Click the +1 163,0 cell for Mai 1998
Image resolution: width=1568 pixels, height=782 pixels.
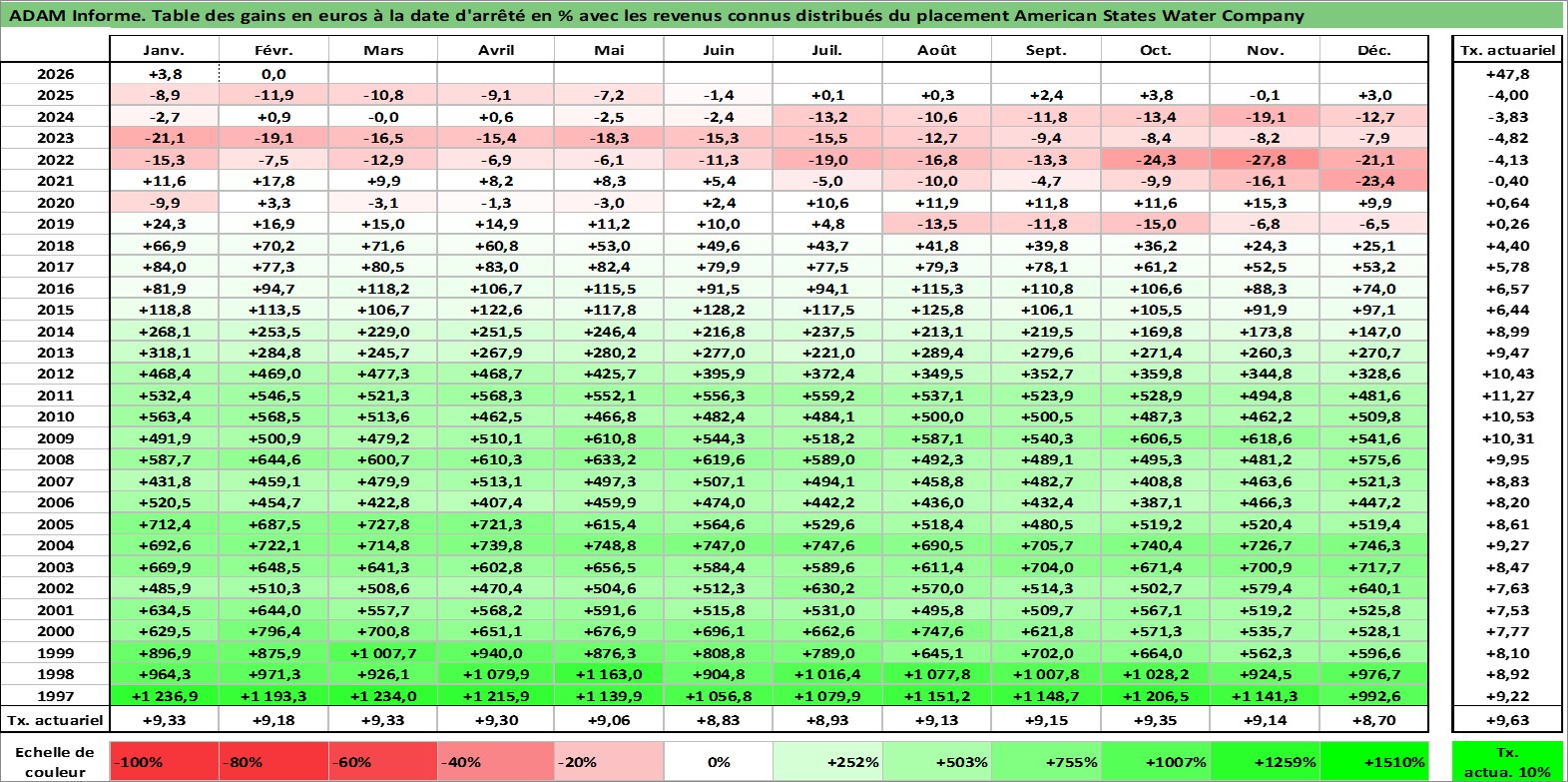609,674
